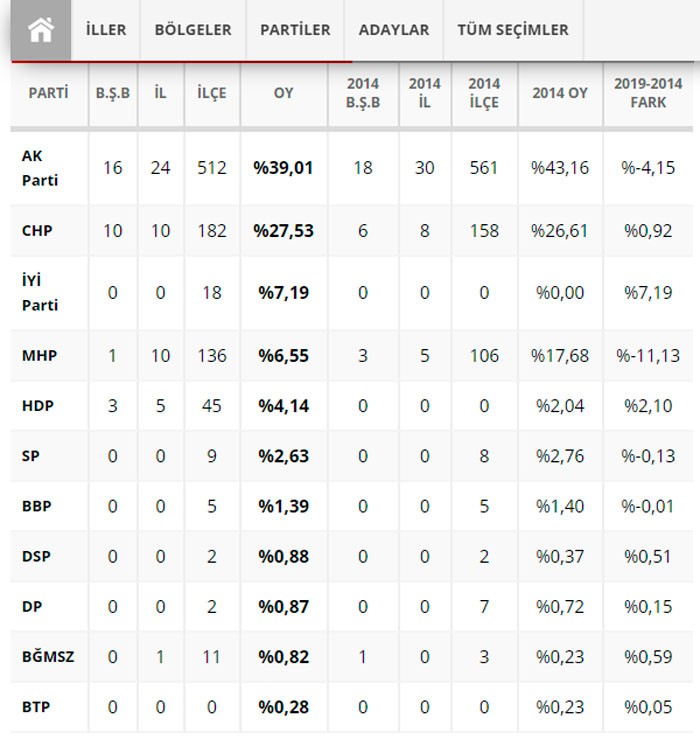Sort by the OY column header

[x=284, y=93]
